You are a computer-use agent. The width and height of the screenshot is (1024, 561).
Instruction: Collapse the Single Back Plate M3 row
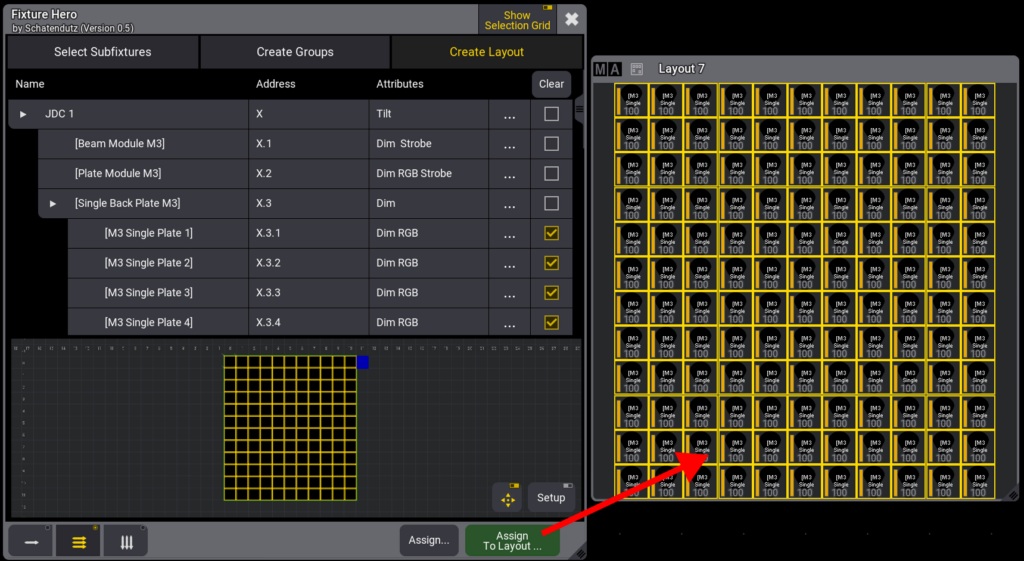[54, 204]
